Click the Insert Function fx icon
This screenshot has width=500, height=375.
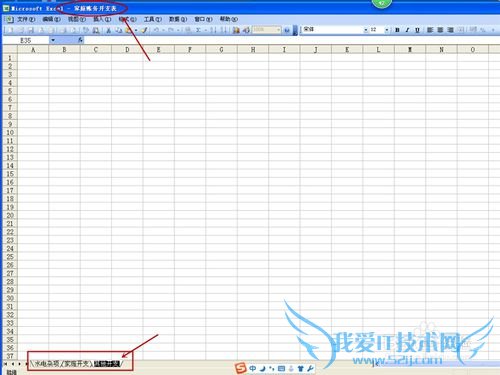tap(80, 40)
